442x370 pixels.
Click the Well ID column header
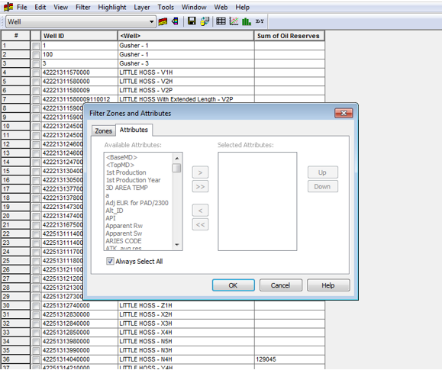click(79, 36)
